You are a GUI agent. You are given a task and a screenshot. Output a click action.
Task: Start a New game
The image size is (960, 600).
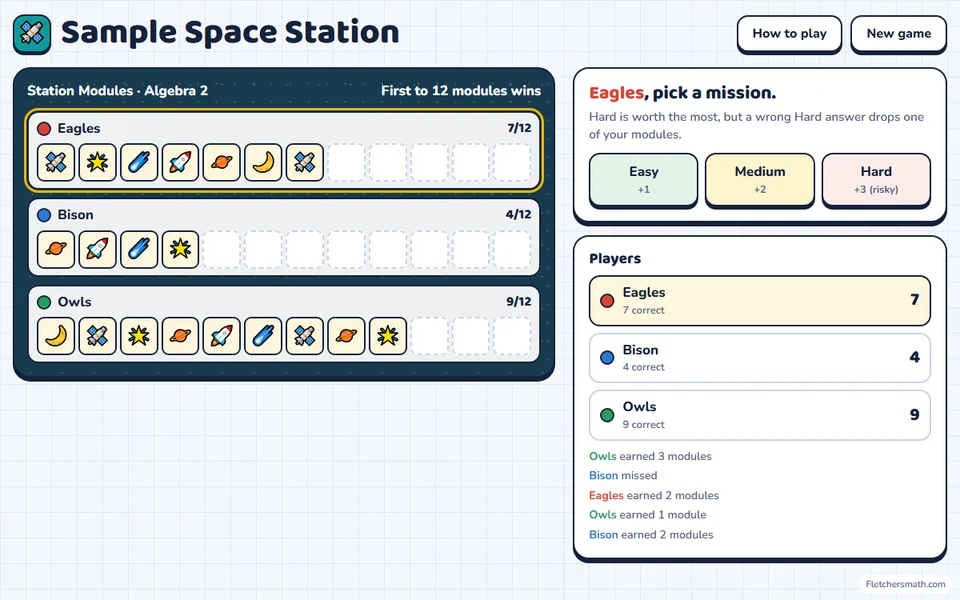coord(898,34)
